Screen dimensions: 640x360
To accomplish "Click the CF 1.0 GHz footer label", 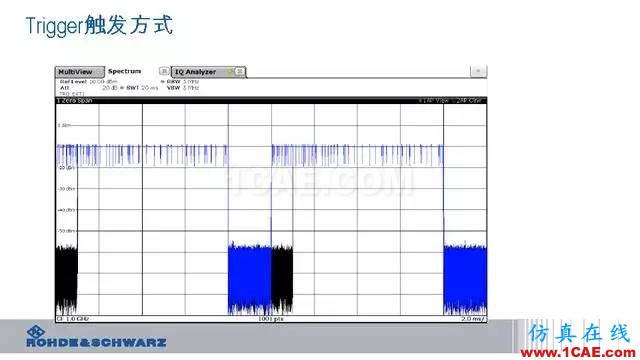I will 73,319.
